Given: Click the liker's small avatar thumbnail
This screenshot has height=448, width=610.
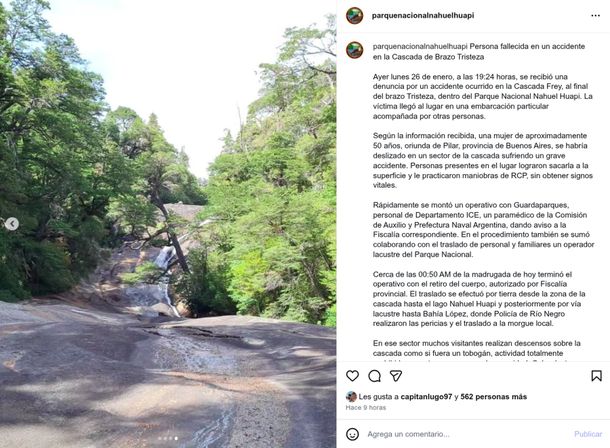Looking at the screenshot, I should (x=351, y=397).
